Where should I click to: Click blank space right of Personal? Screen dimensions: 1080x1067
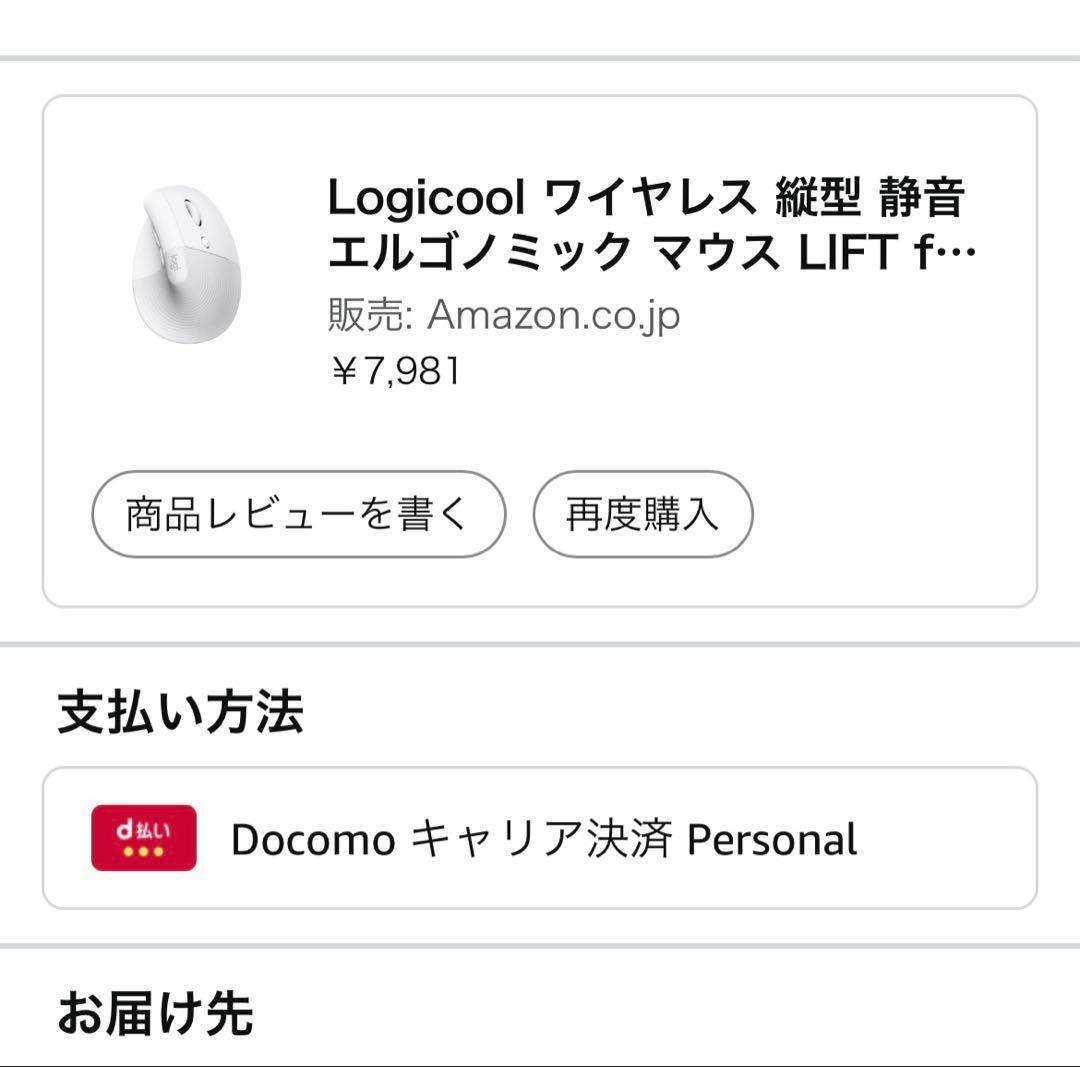945,840
